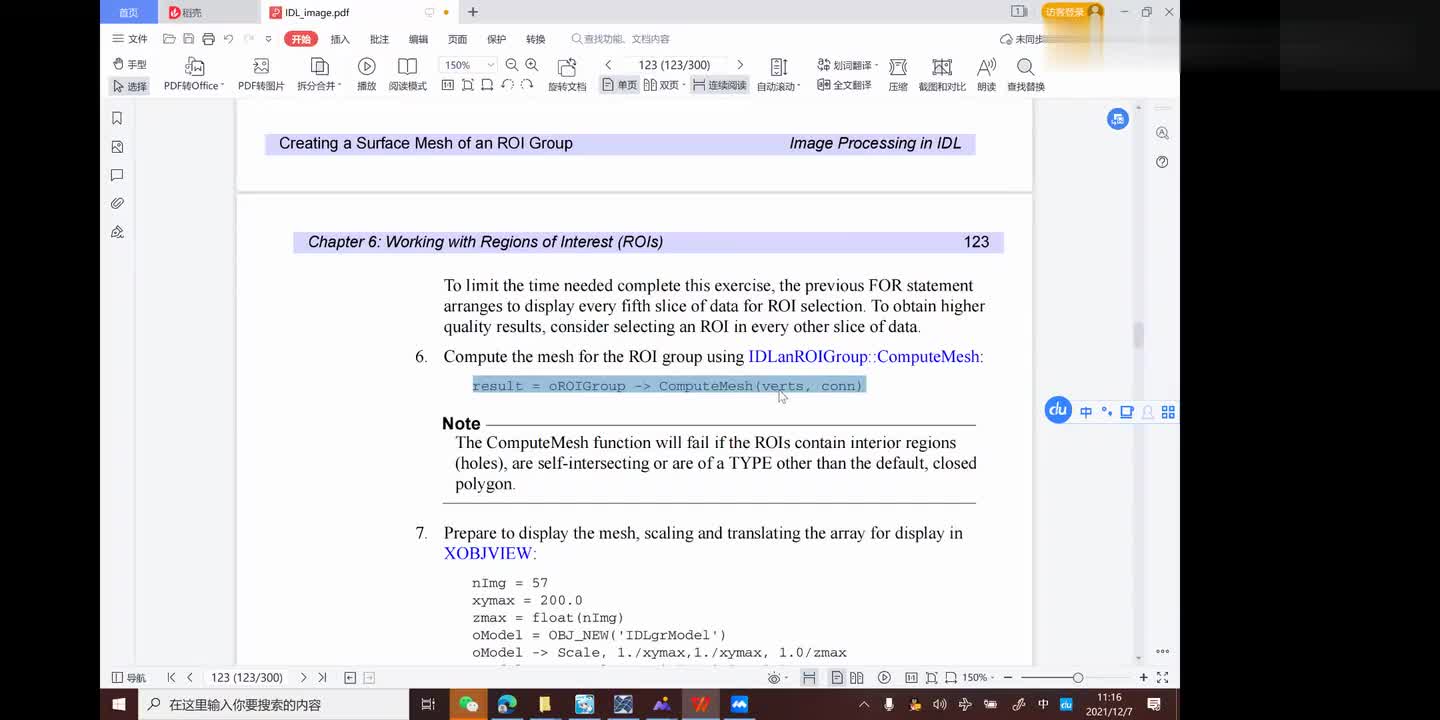Zoom in with the toolbar plus magnifier

[x=532, y=65]
